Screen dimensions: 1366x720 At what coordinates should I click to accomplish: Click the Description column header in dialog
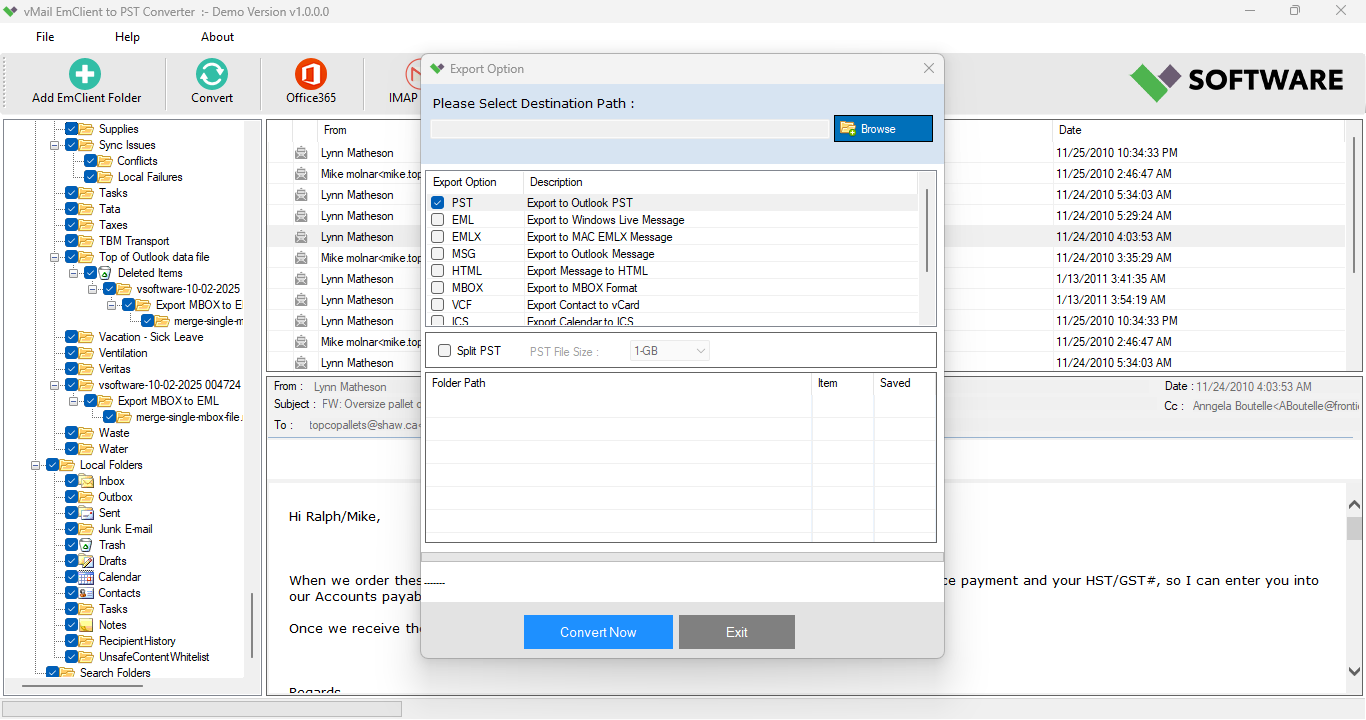pos(720,182)
